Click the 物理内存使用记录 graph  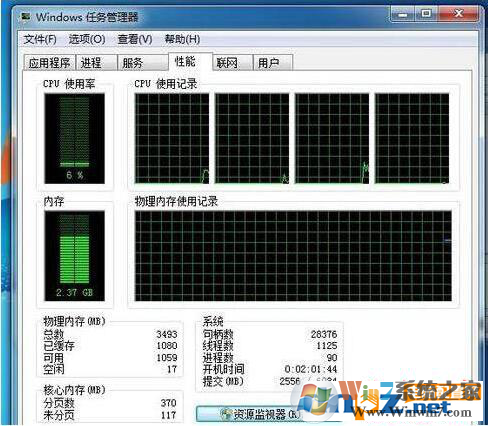pos(293,256)
